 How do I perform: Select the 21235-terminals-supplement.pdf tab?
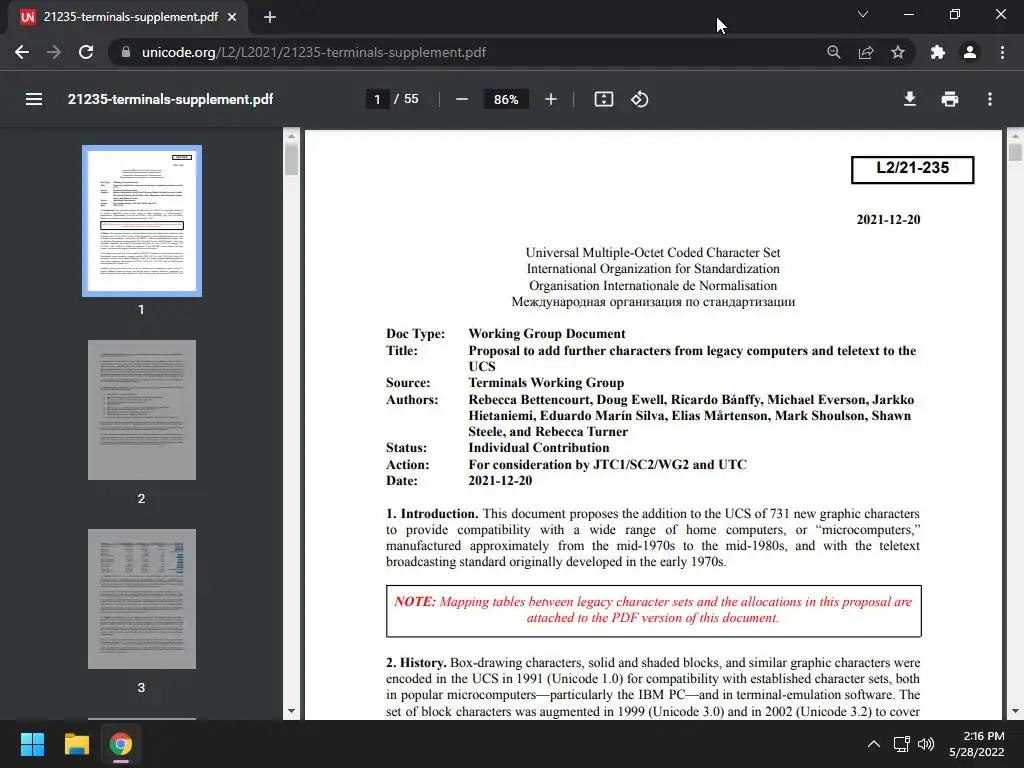click(x=128, y=17)
